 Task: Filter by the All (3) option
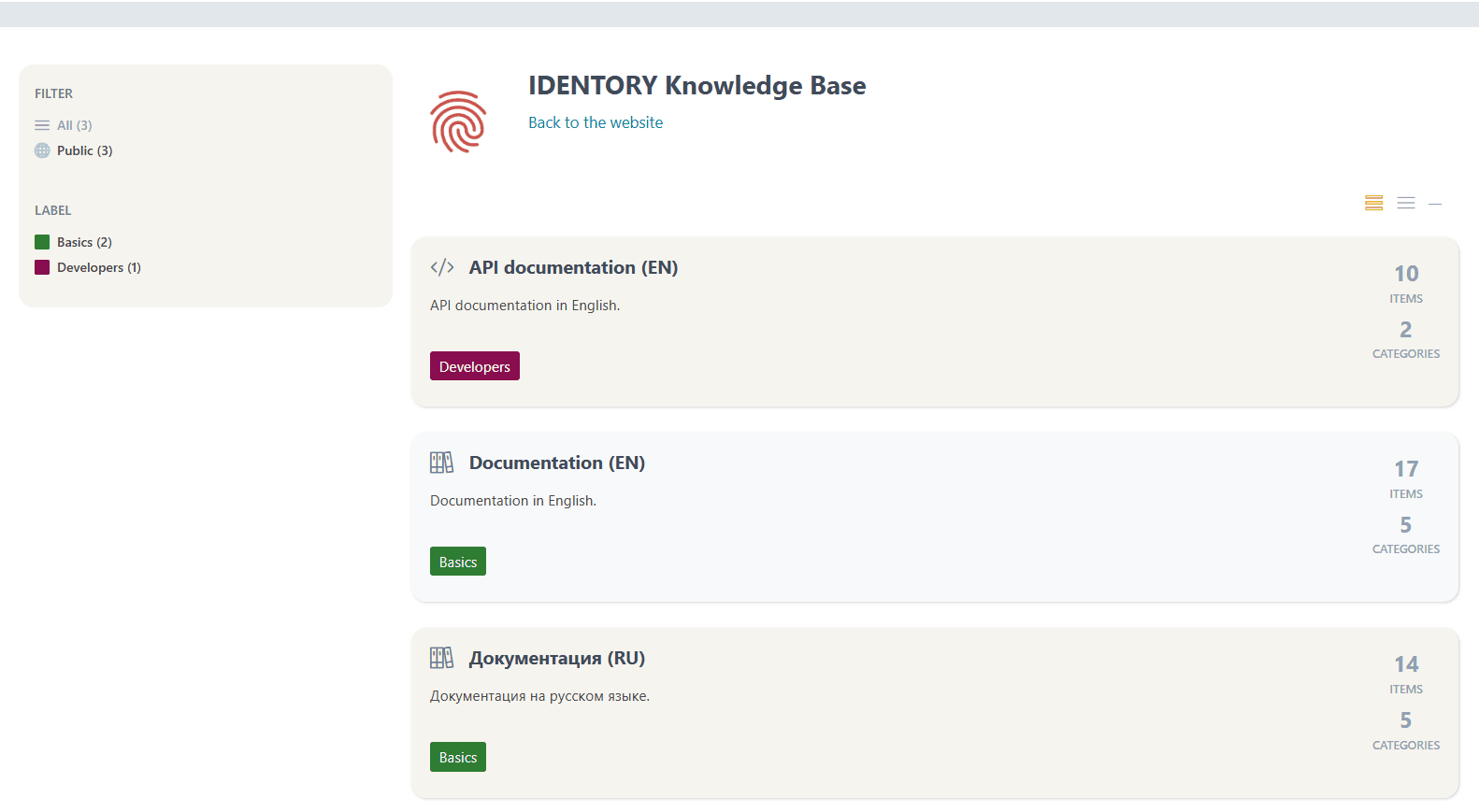coord(75,125)
